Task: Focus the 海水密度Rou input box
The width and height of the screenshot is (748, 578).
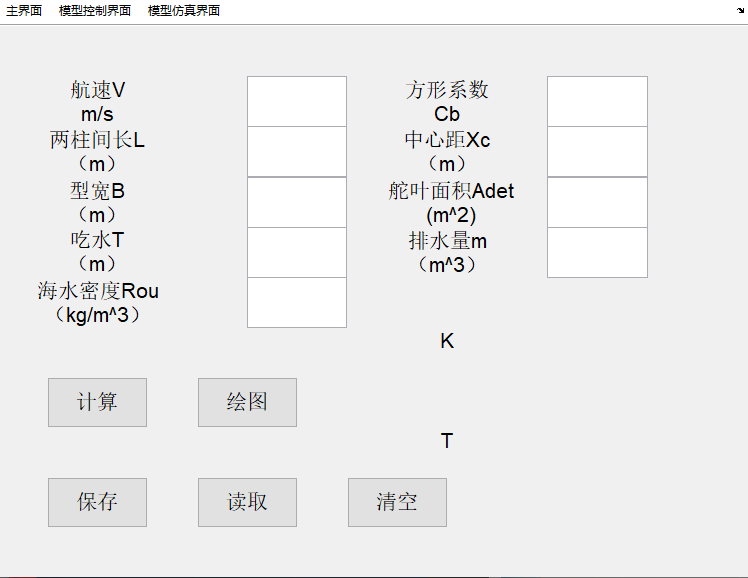Action: click(297, 302)
